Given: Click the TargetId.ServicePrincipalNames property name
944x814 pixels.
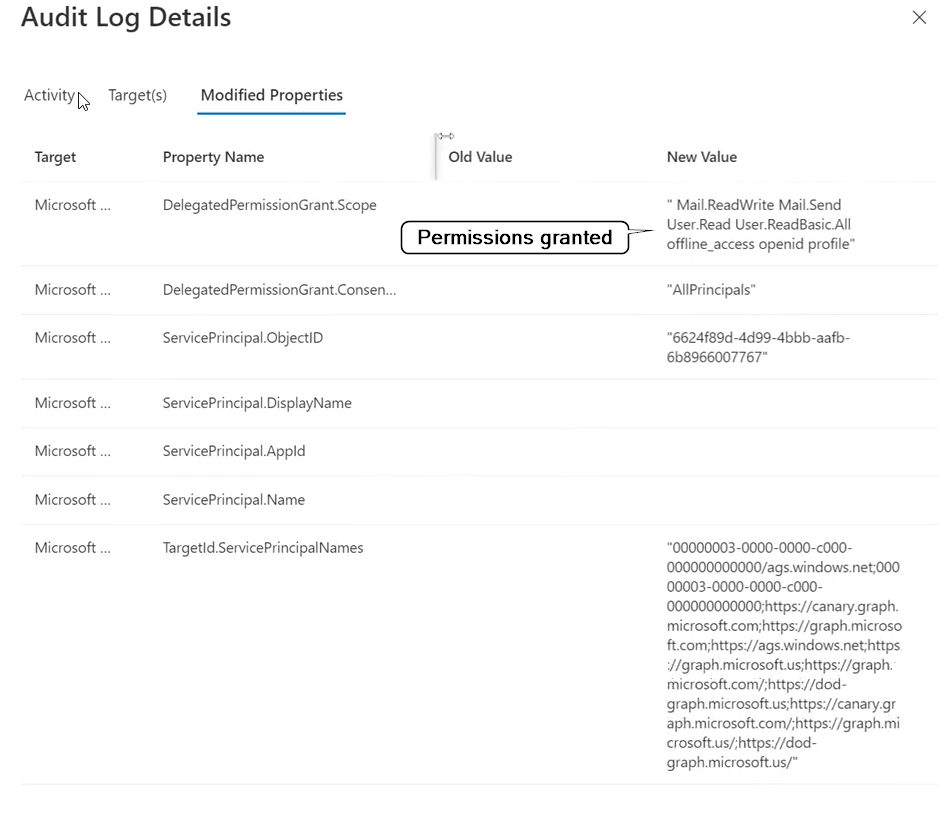Looking at the screenshot, I should (x=263, y=548).
